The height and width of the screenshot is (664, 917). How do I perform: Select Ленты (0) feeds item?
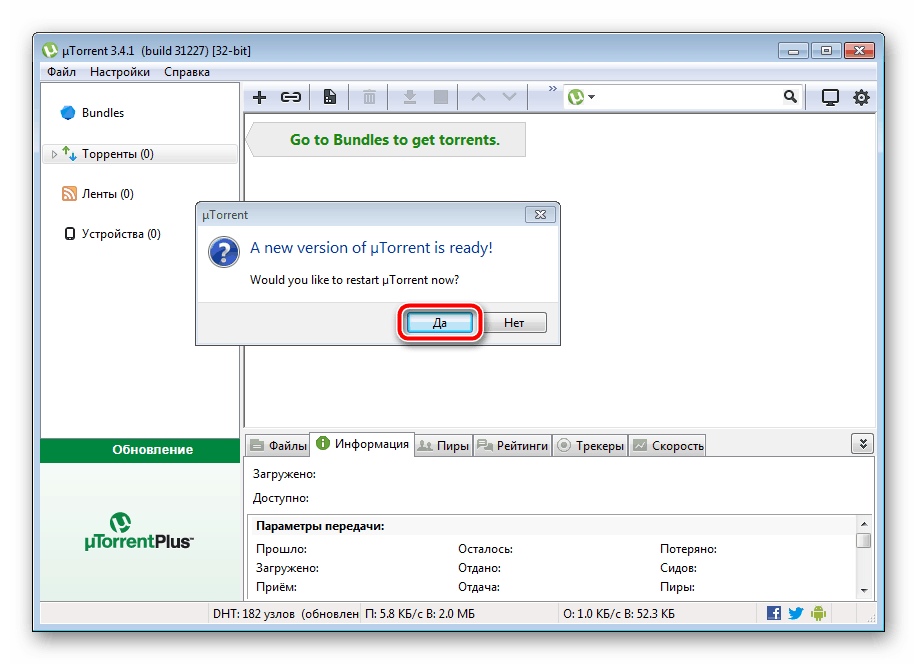pyautogui.click(x=98, y=194)
